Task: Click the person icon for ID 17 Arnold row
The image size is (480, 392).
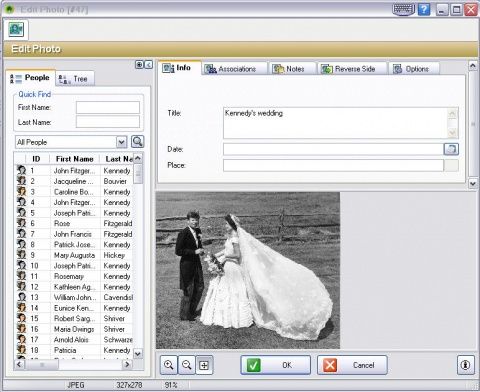Action: (21, 339)
